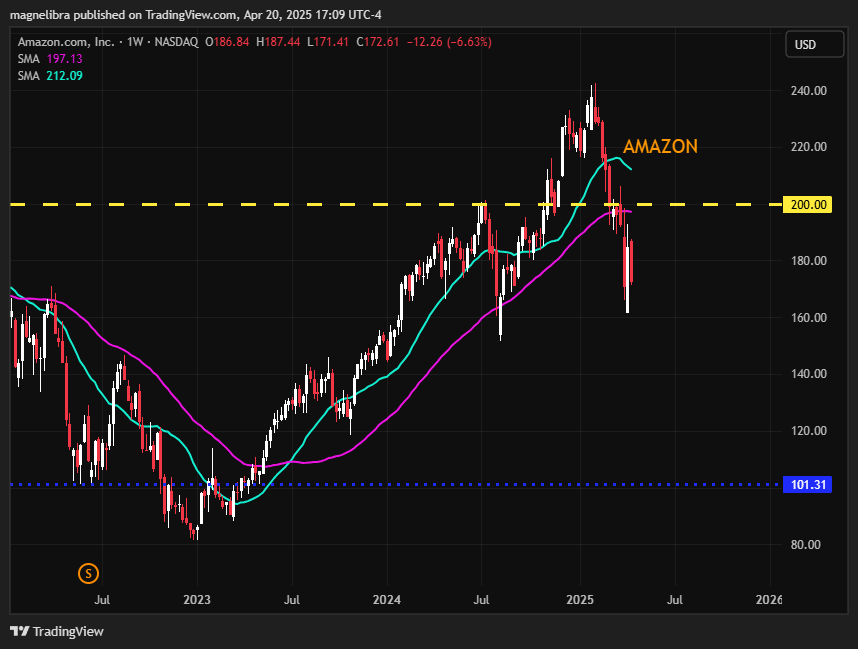Image resolution: width=858 pixels, height=649 pixels.
Task: Click the C172.61 close value
Action: click(378, 42)
